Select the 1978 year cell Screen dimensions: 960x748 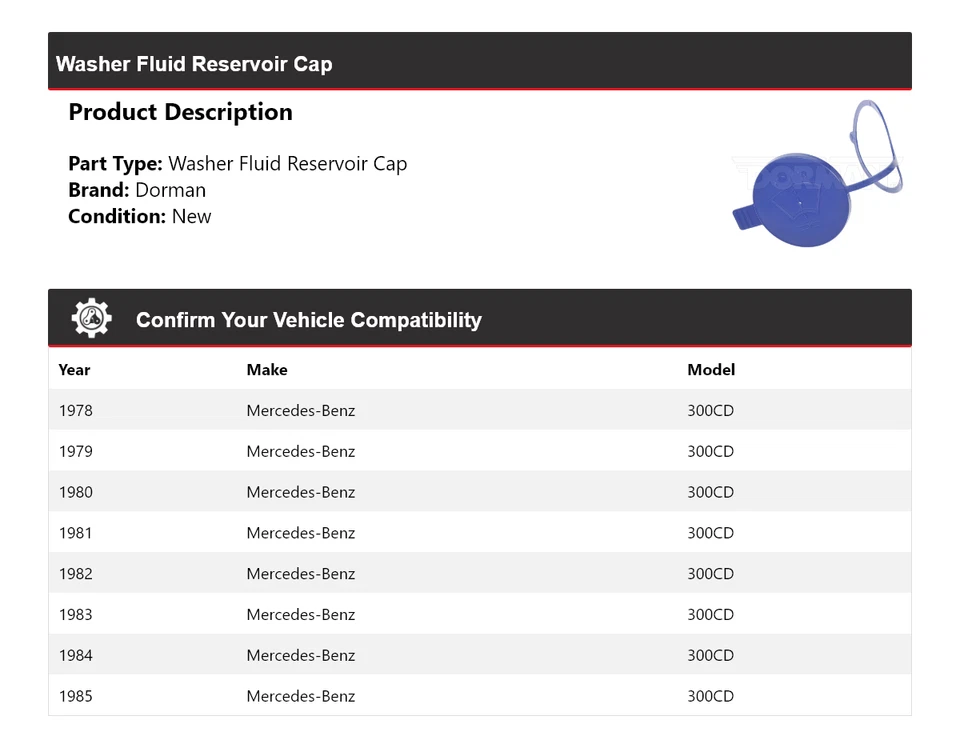point(76,410)
